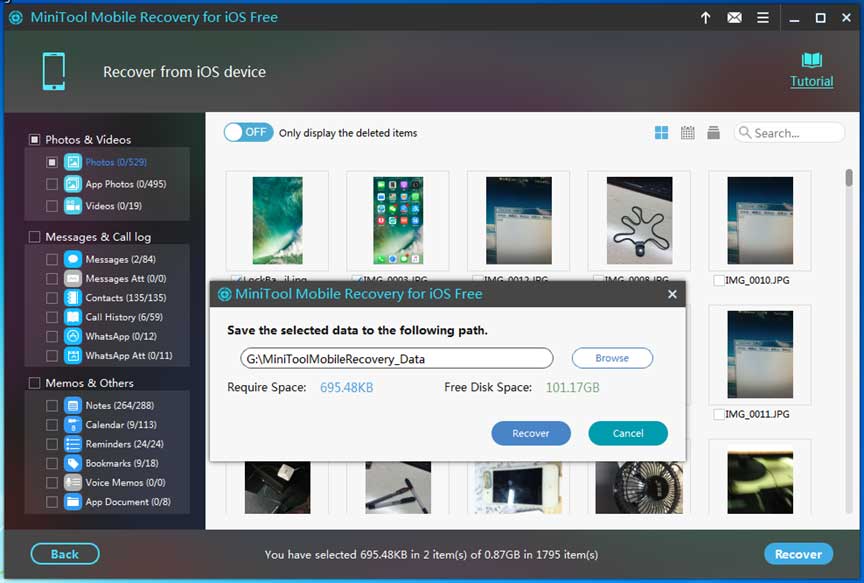Open the Tutorial link
Image resolution: width=864 pixels, height=583 pixels.
[812, 82]
